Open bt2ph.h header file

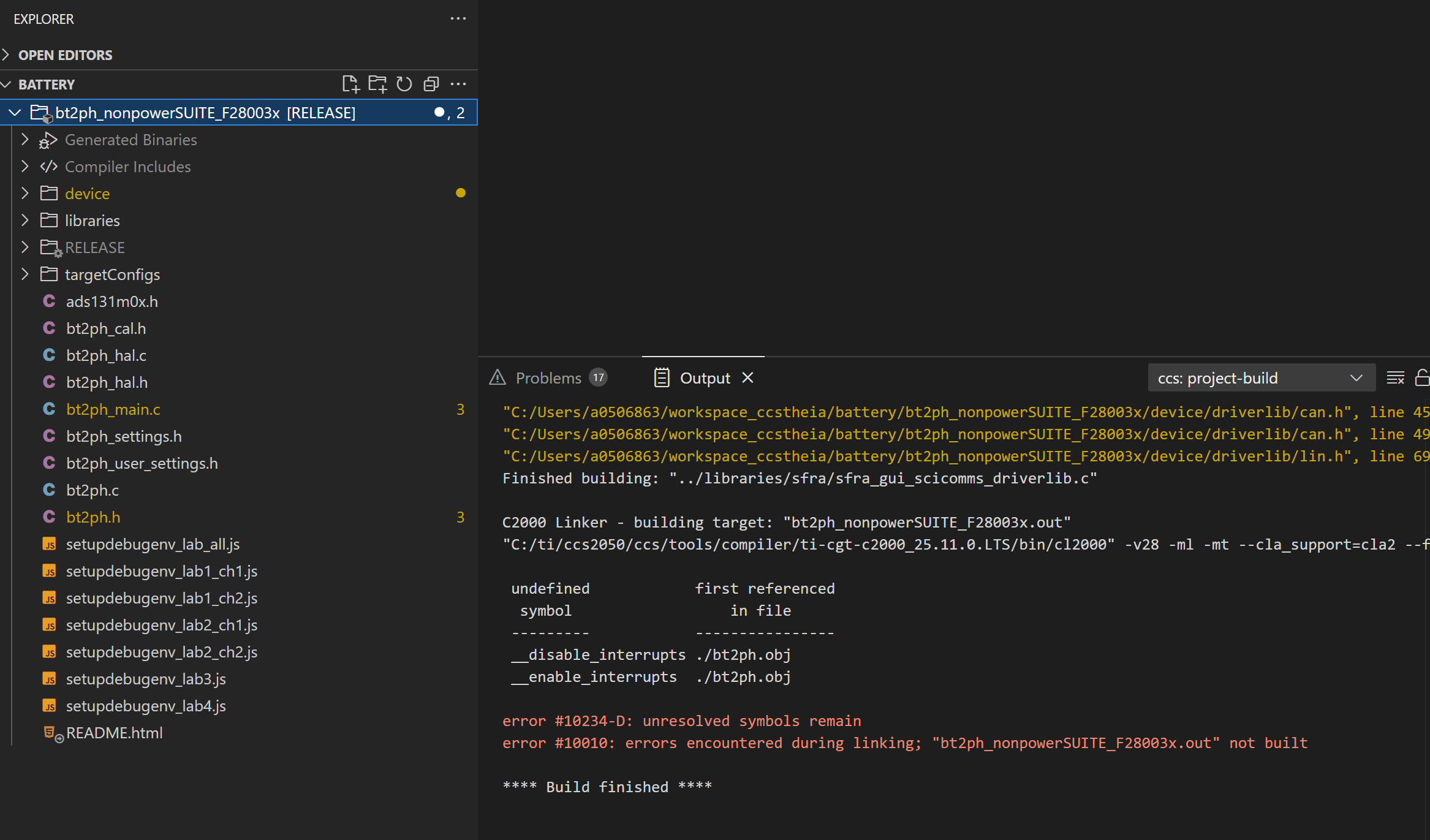[93, 517]
